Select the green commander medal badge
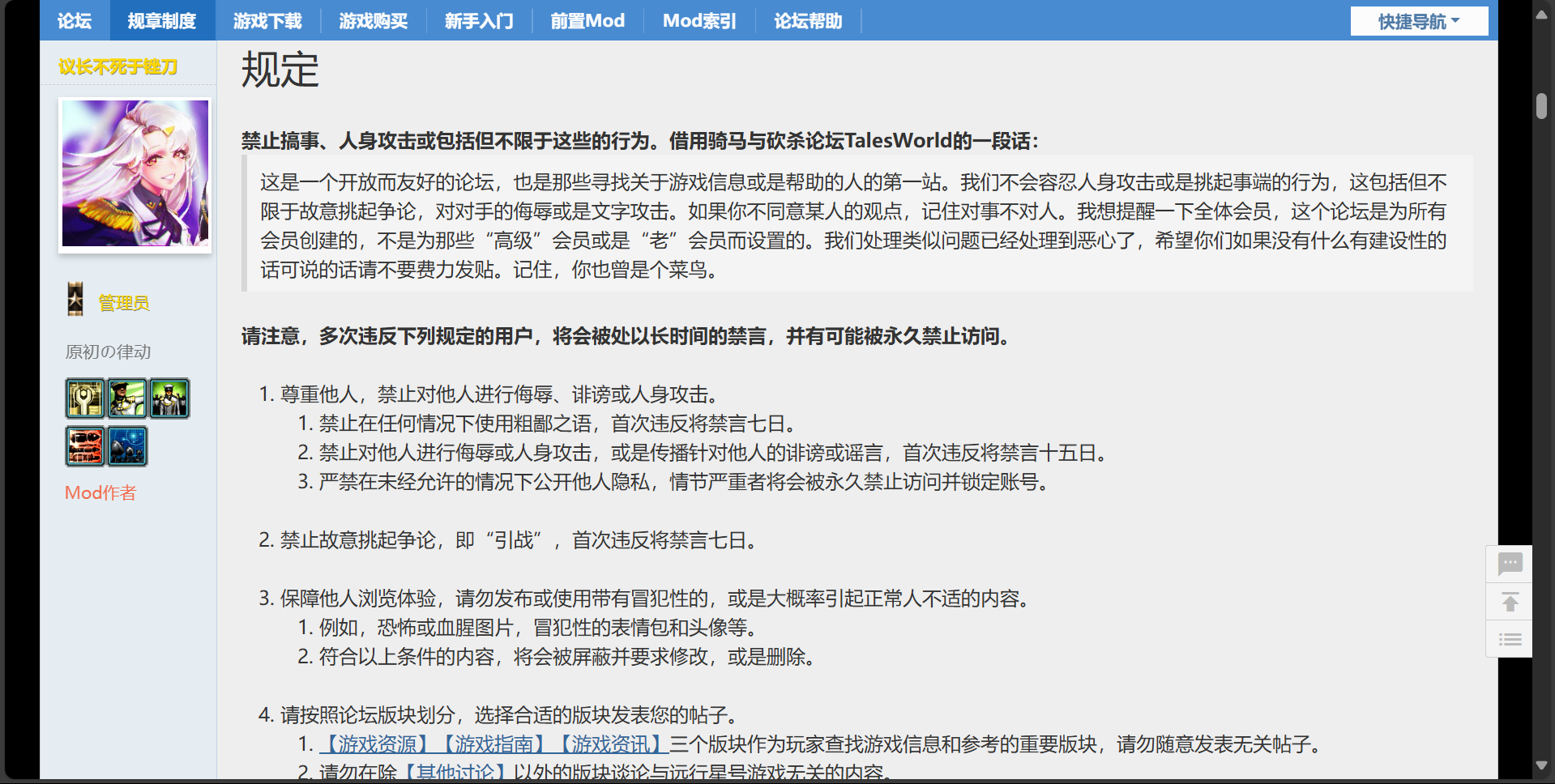1555x784 pixels. coord(169,398)
